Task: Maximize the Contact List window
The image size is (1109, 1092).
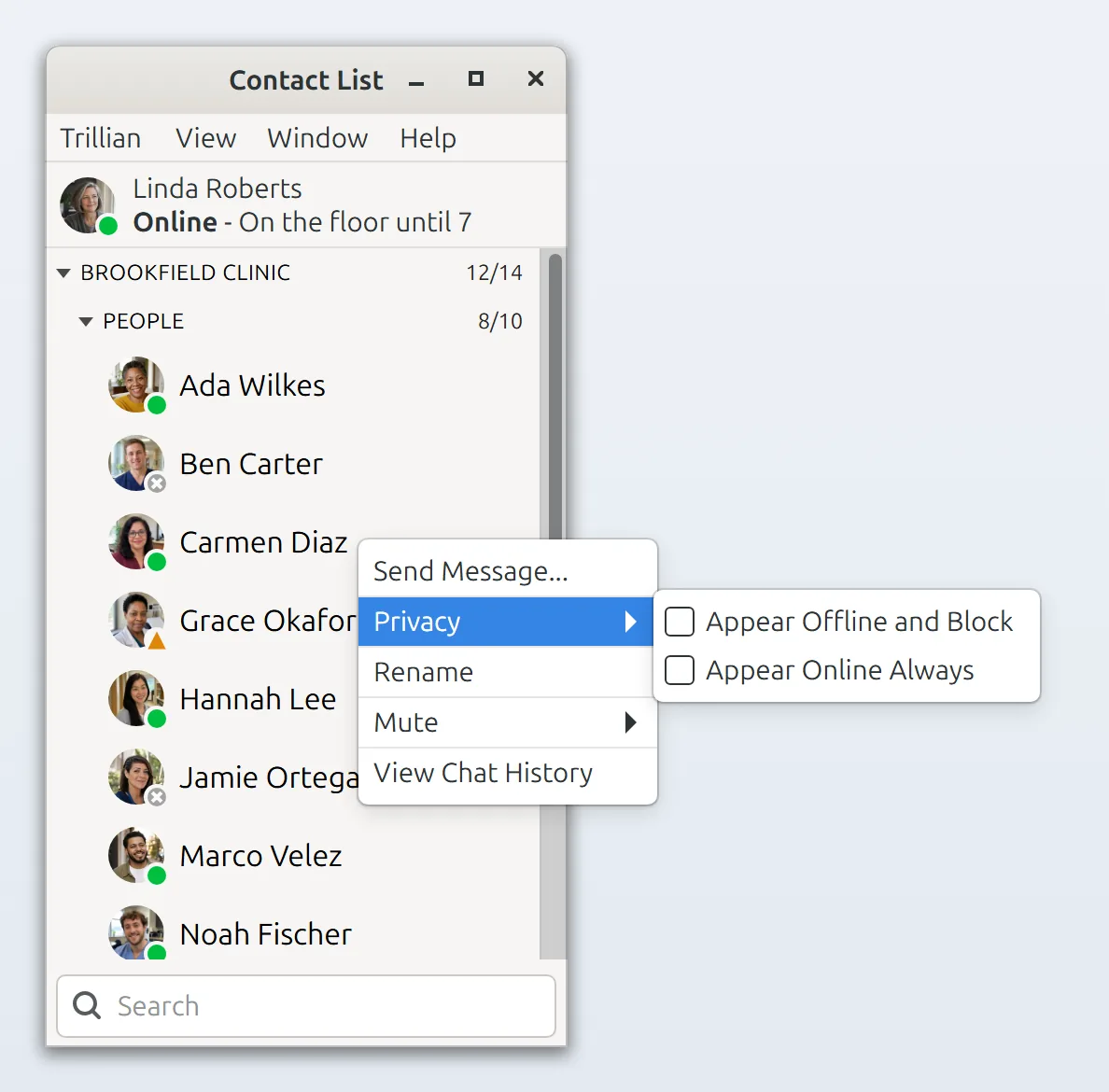Action: pyautogui.click(x=476, y=78)
